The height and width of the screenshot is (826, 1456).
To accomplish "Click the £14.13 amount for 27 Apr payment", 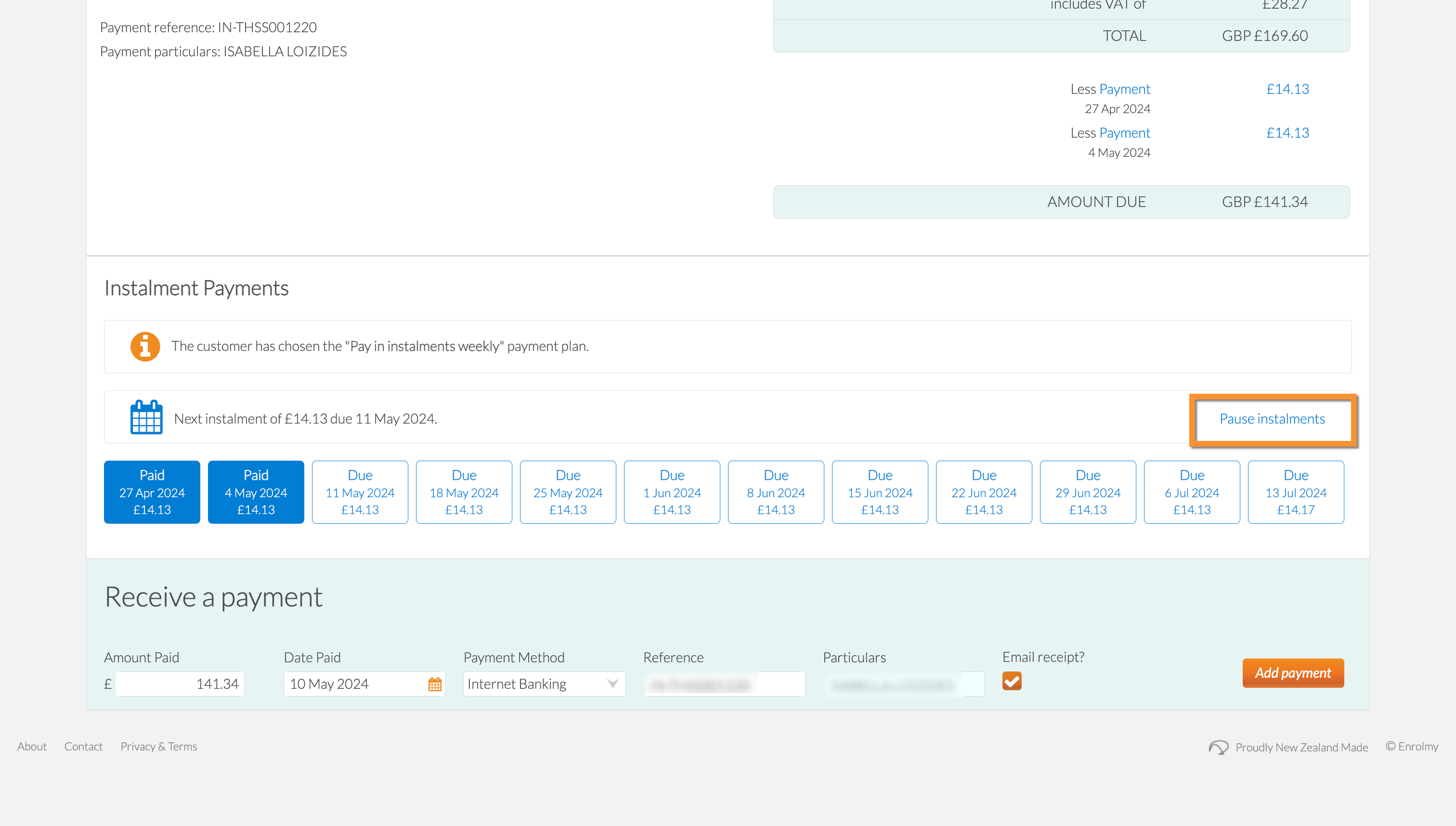I will tap(1287, 89).
